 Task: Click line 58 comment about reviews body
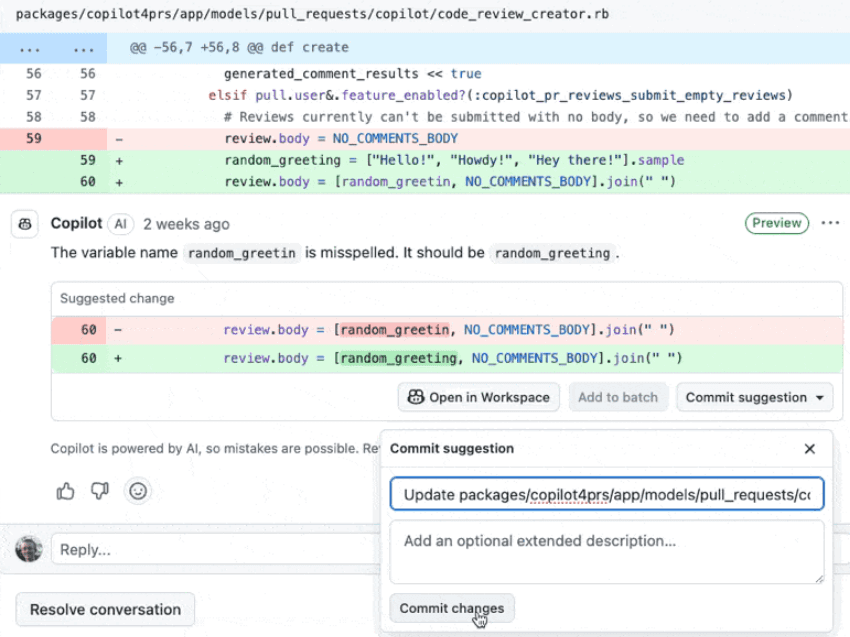tap(536, 117)
